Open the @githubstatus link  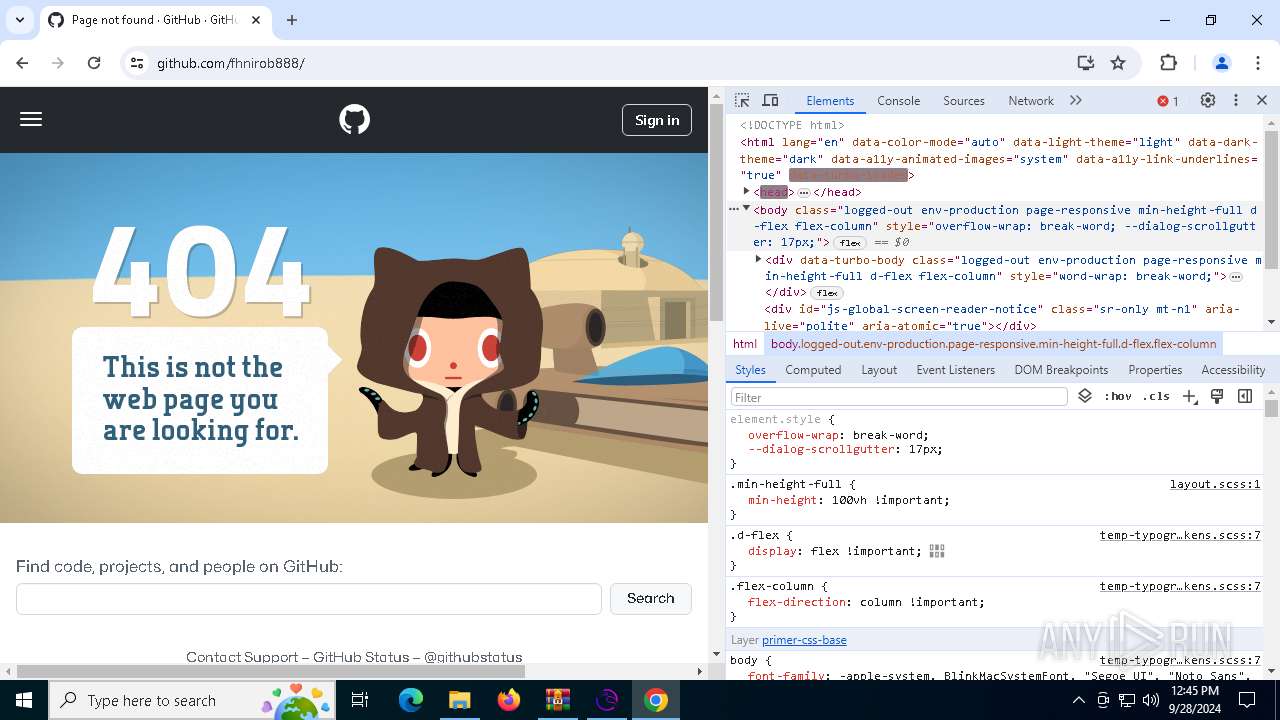click(473, 657)
